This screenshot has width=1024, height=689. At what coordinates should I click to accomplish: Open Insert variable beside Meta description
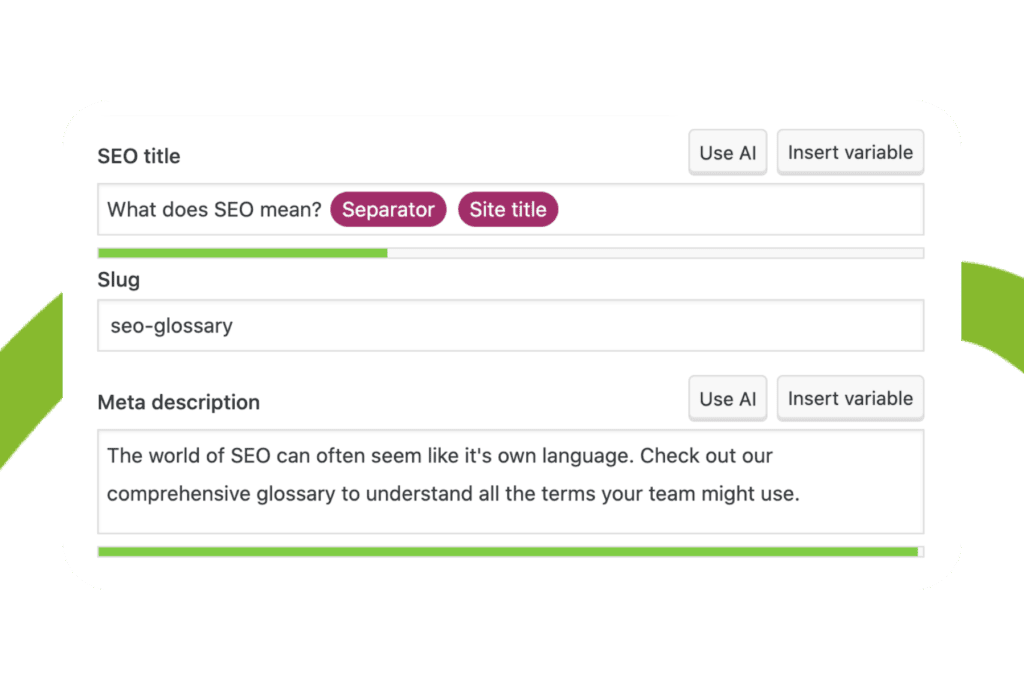click(x=850, y=399)
